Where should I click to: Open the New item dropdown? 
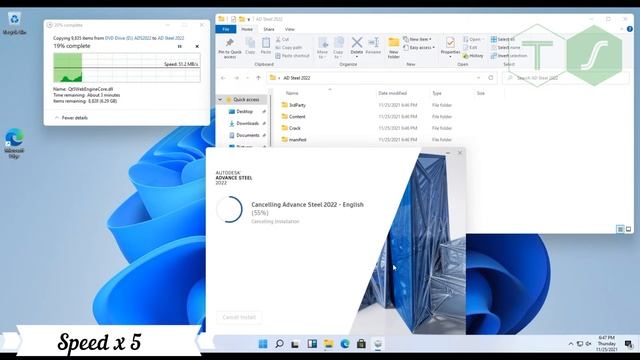(x=418, y=39)
